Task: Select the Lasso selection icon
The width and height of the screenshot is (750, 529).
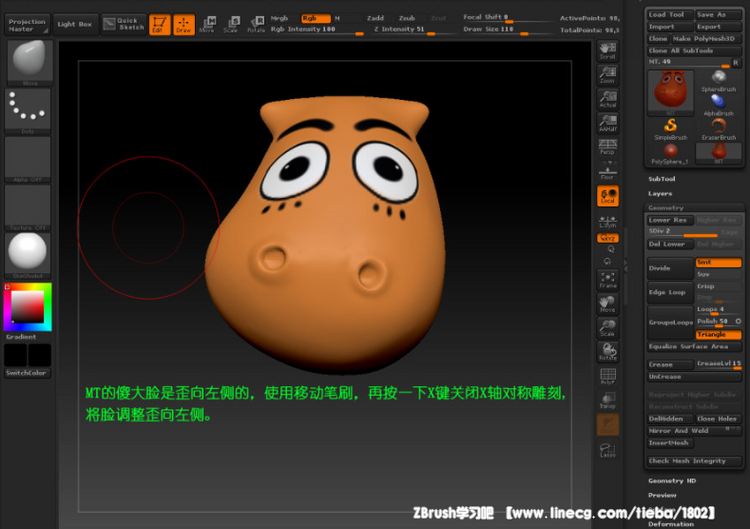Action: pyautogui.click(x=607, y=450)
